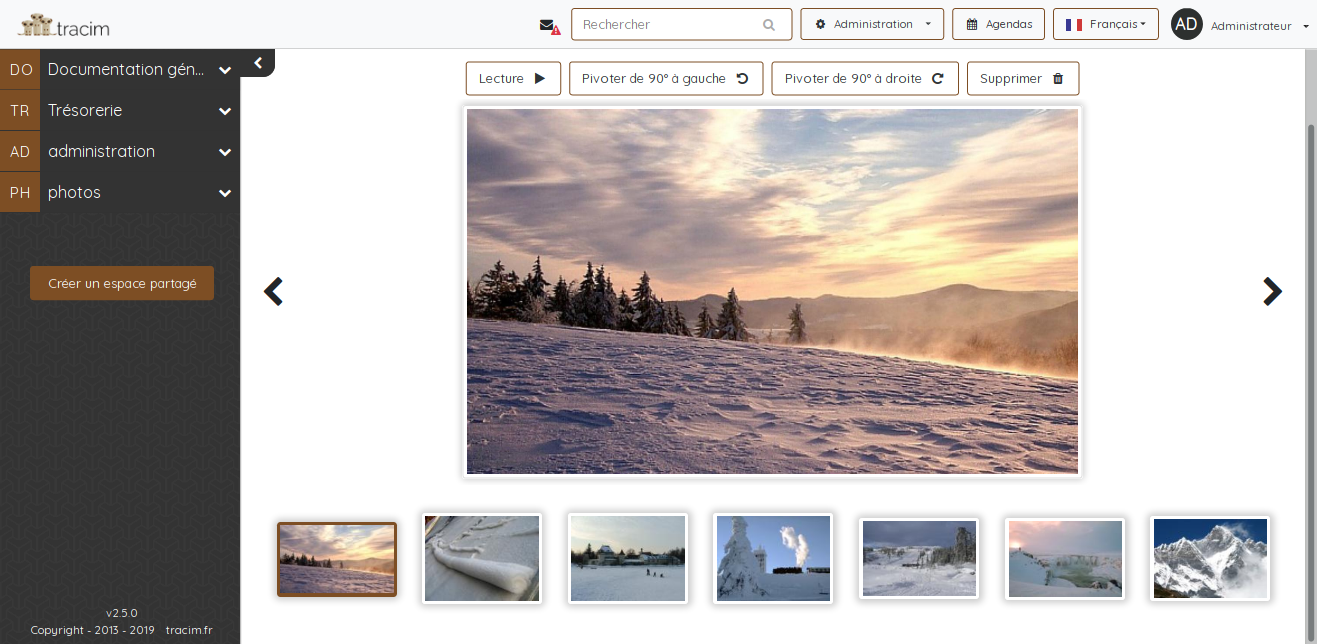Expand the Trésorerie workspace chevron
This screenshot has height=644, width=1317.
(225, 111)
